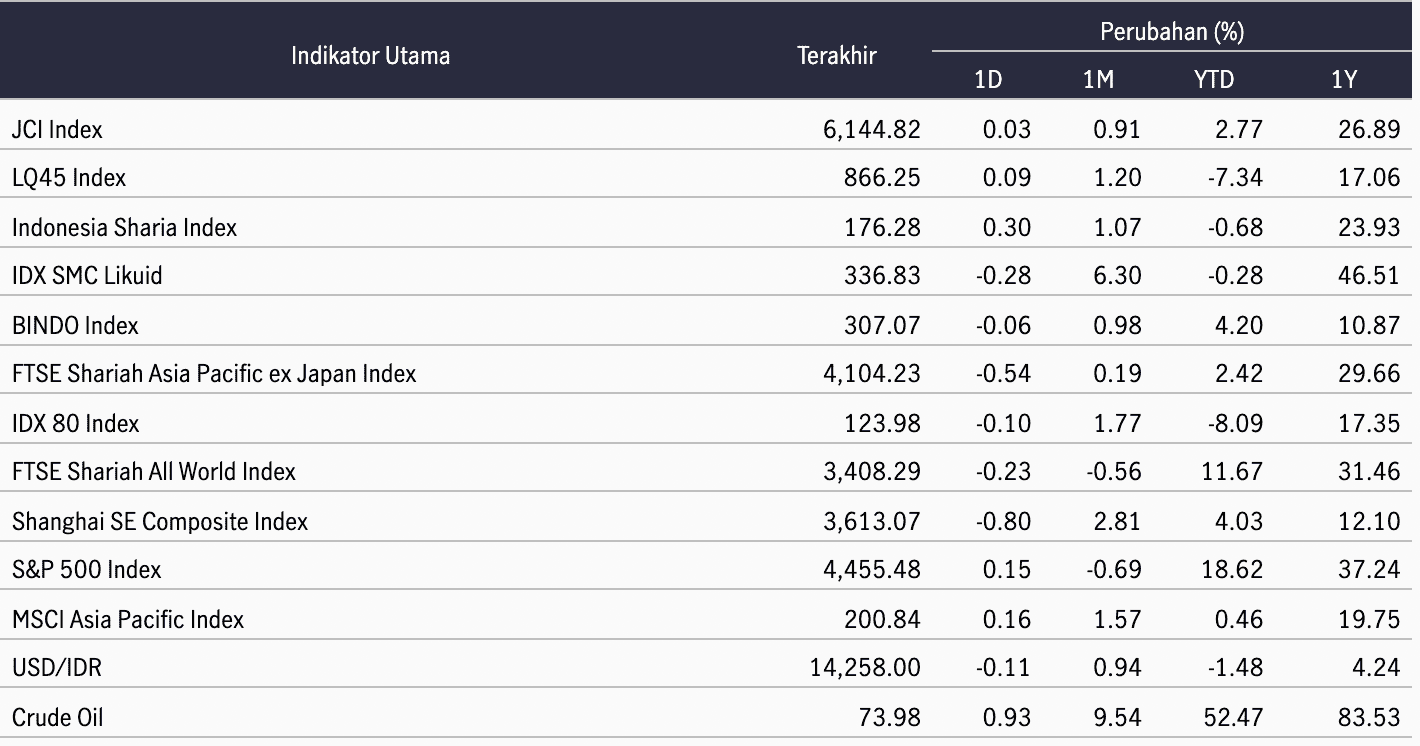1420x746 pixels.
Task: Select FTSE Shariah Asia Pacific ex Japan Index
Action: click(x=214, y=374)
